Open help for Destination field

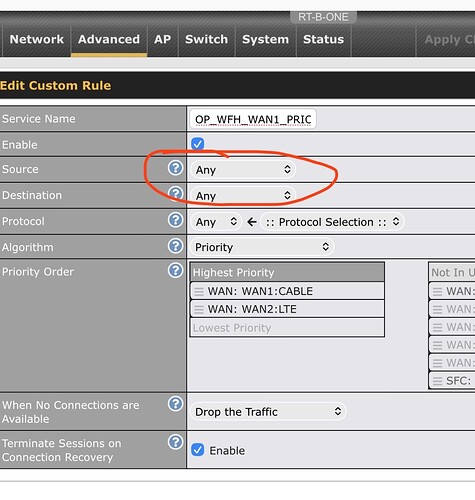tap(175, 194)
